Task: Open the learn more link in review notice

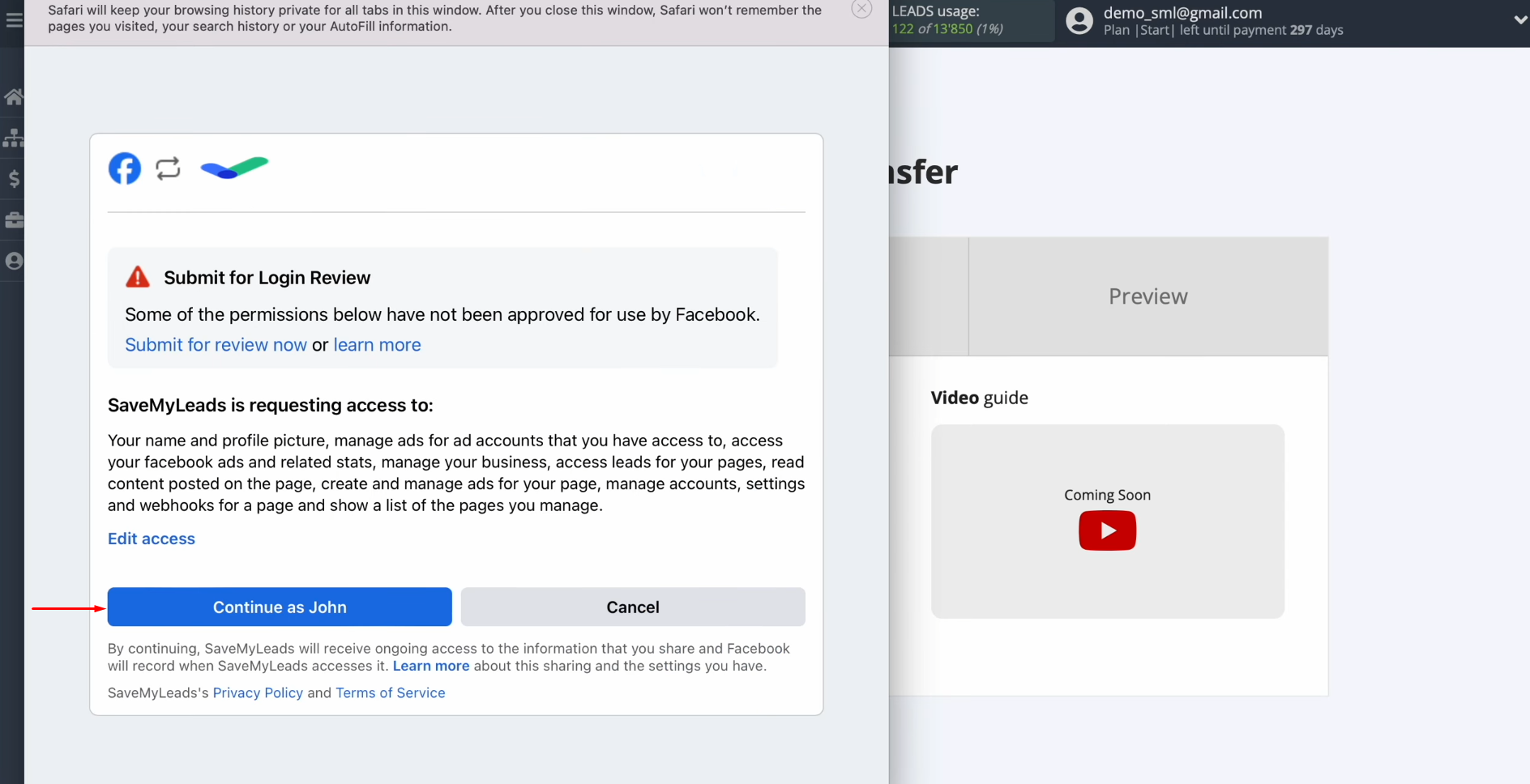Action: pos(377,344)
